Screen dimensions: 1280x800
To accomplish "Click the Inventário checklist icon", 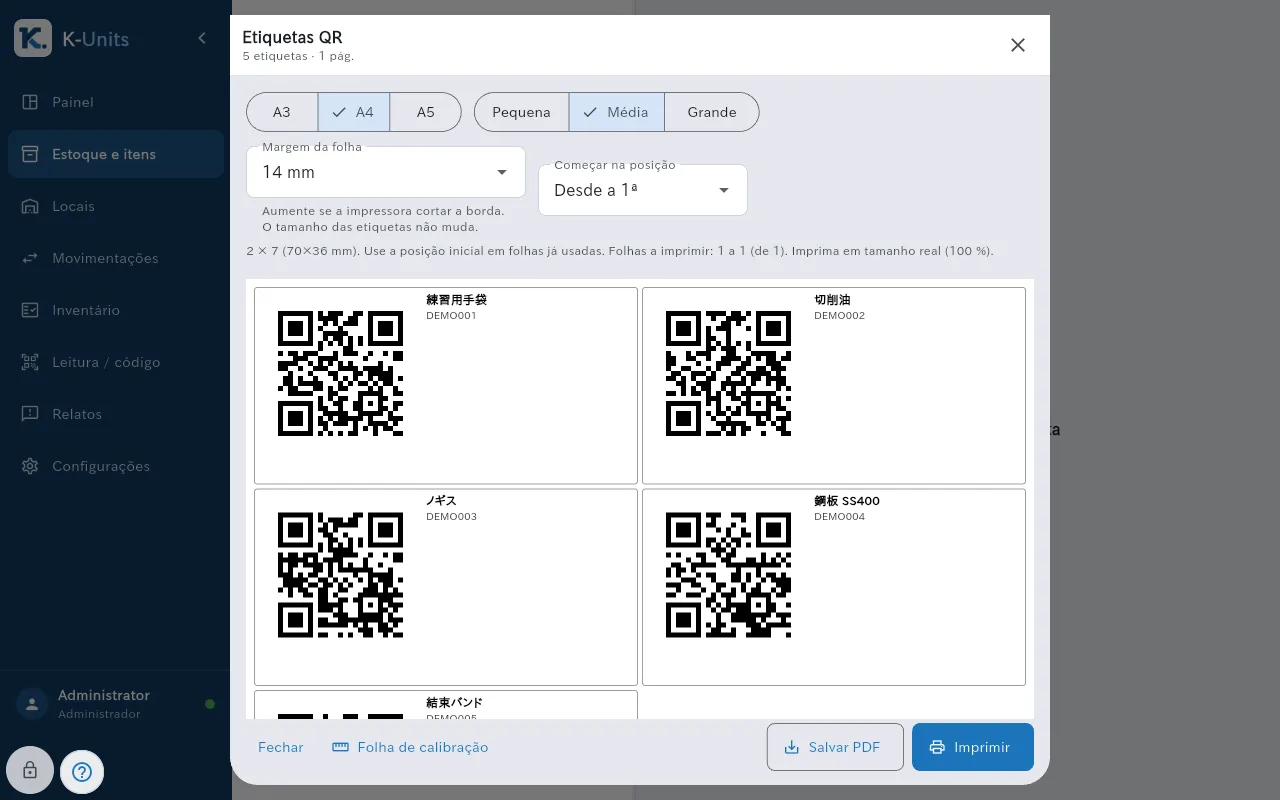I will (30, 310).
